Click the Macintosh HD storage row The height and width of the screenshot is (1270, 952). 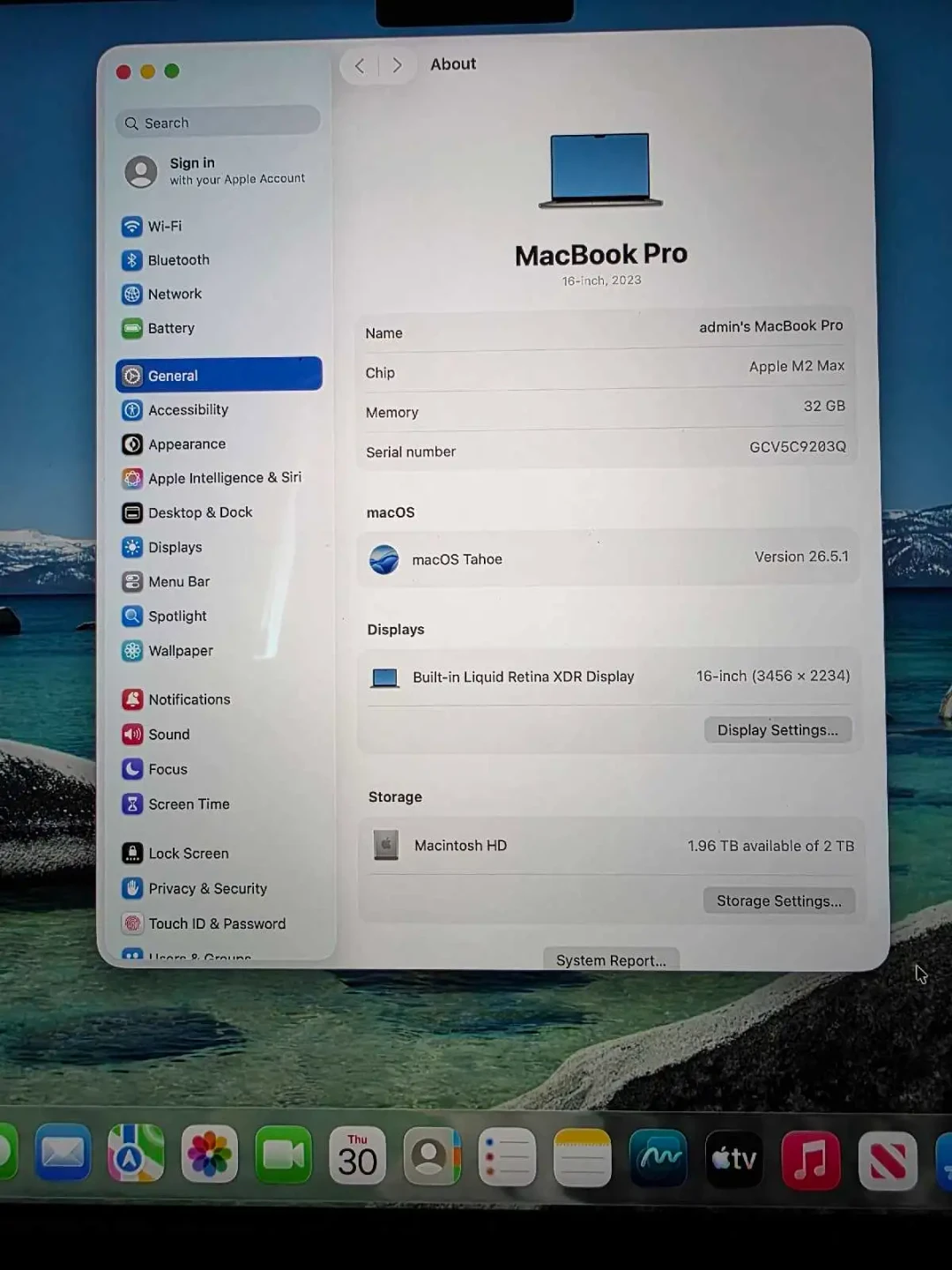tap(612, 846)
